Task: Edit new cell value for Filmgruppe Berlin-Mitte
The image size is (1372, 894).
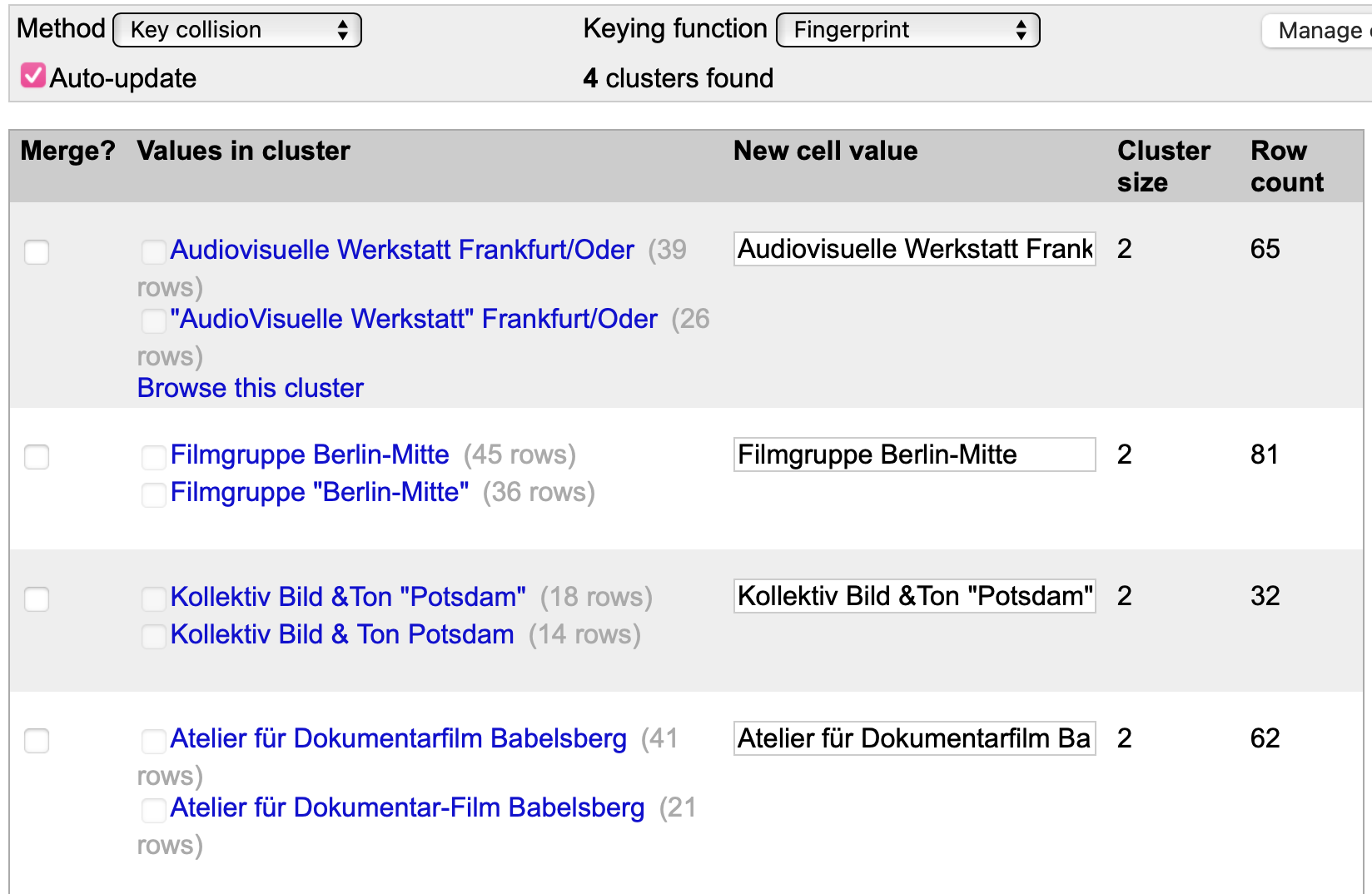Action: coord(914,454)
